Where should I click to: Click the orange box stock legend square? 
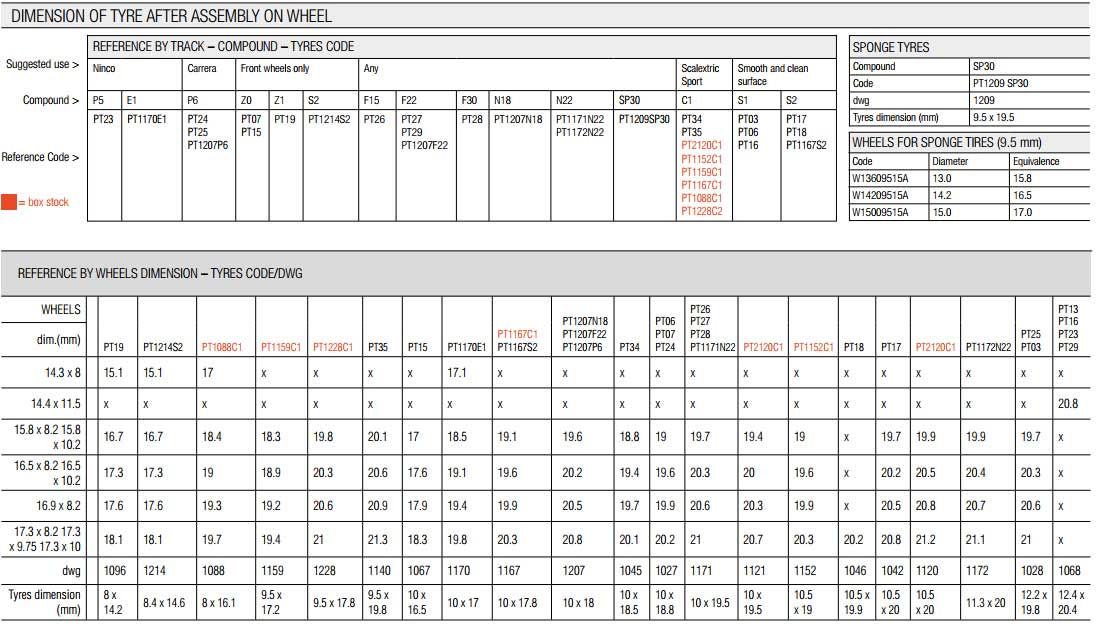[9, 202]
